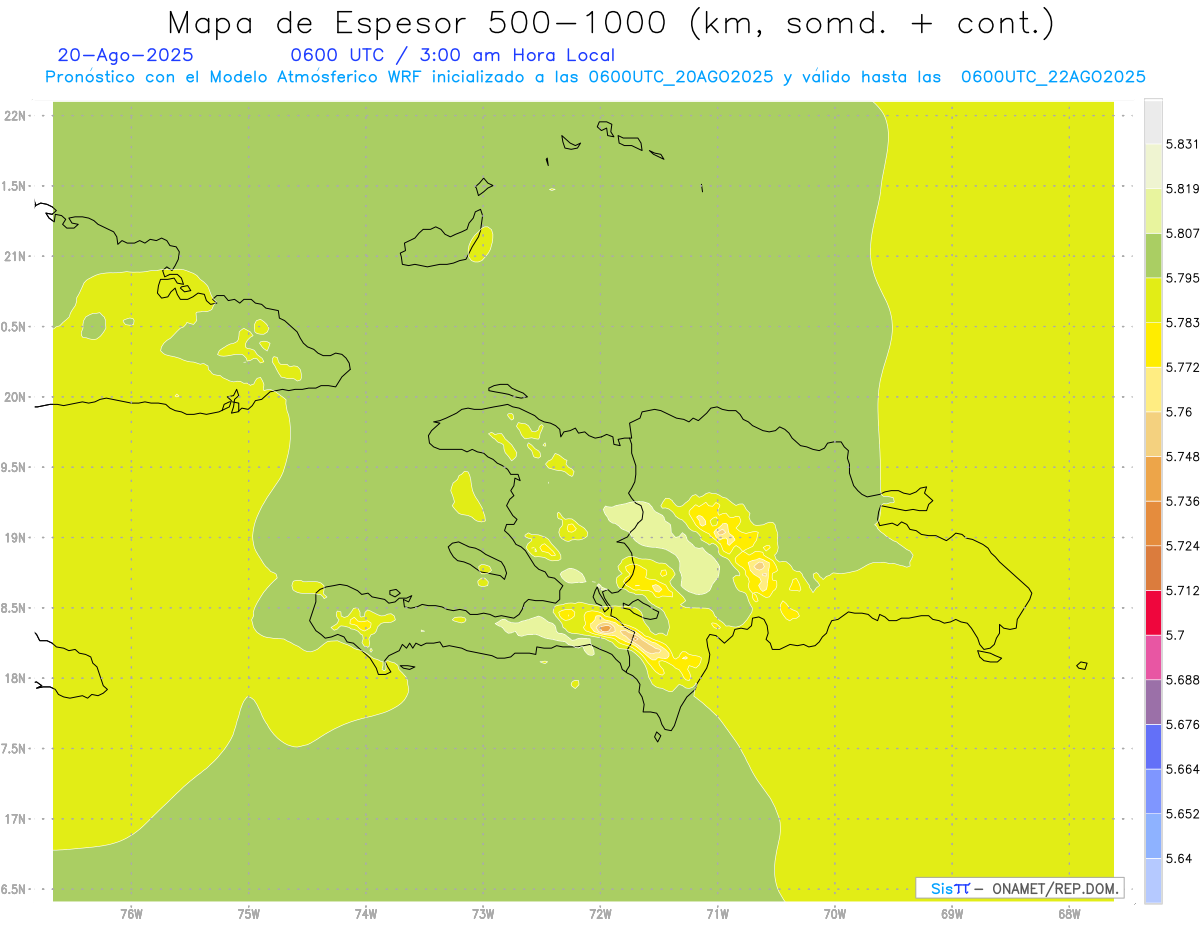The width and height of the screenshot is (1200, 927).
Task: Pick the pink legend swatch between 5.688 and 5.7
Action: [x=1153, y=657]
